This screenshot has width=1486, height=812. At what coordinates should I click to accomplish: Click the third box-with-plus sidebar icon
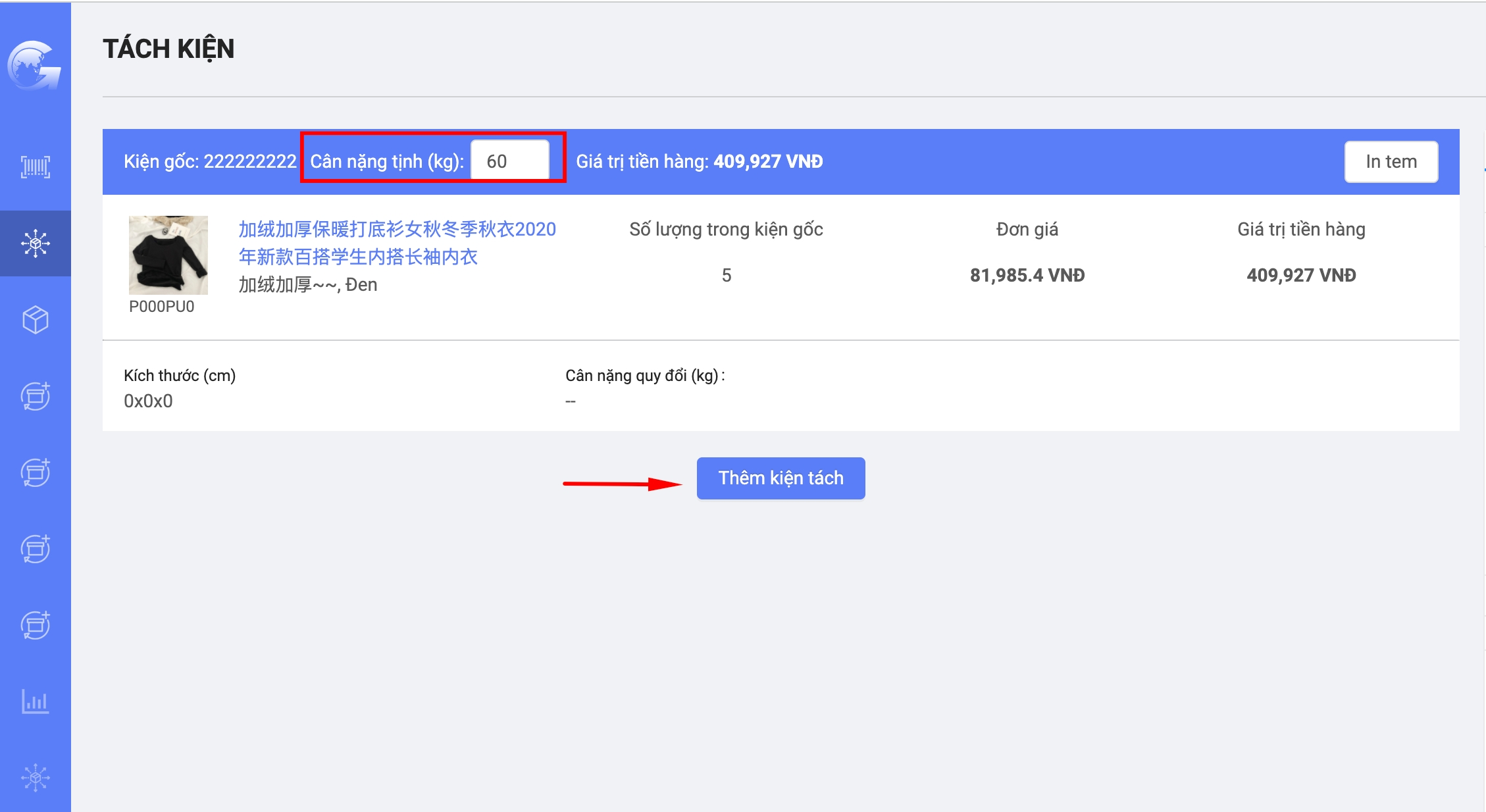click(x=36, y=549)
